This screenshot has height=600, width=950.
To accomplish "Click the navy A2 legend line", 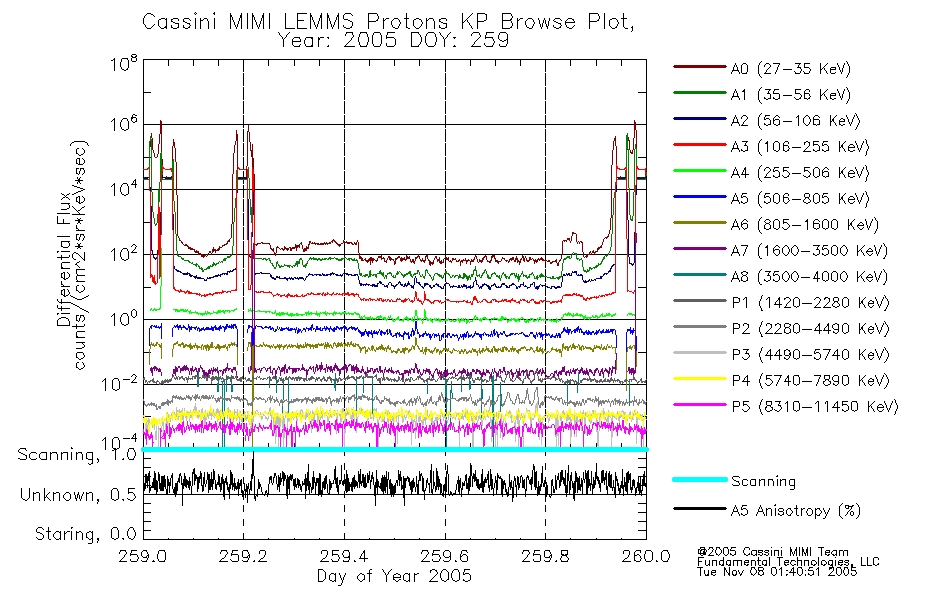I will click(699, 119).
